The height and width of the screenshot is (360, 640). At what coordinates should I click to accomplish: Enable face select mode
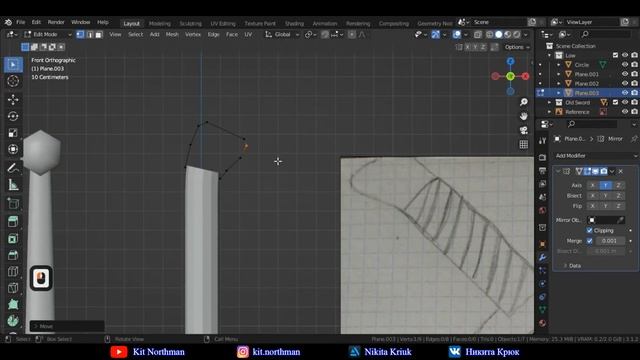(x=99, y=35)
